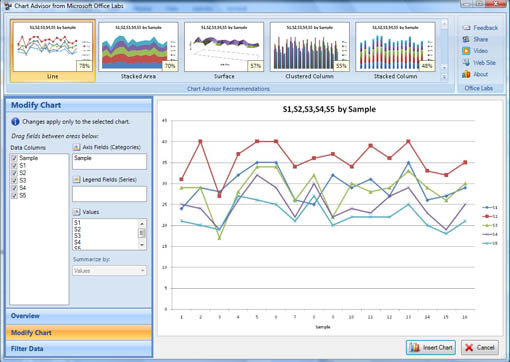The height and width of the screenshot is (362, 510).
Task: Click the Values field icon
Action: coord(77,212)
